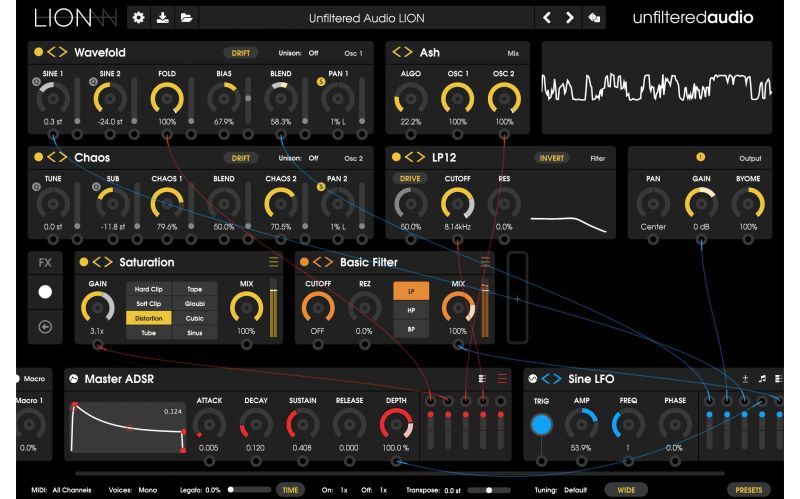
Task: Toggle Wavefold DRIFT button
Action: click(241, 53)
